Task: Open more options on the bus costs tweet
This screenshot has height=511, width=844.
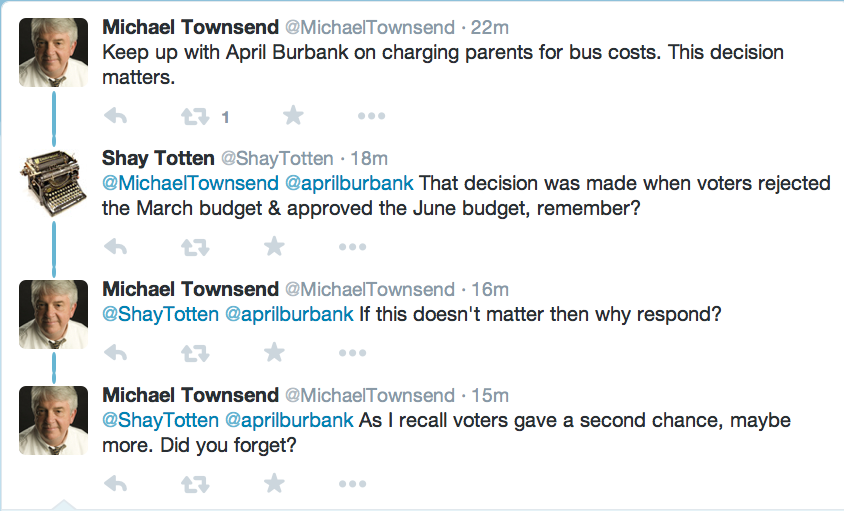Action: tap(371, 117)
